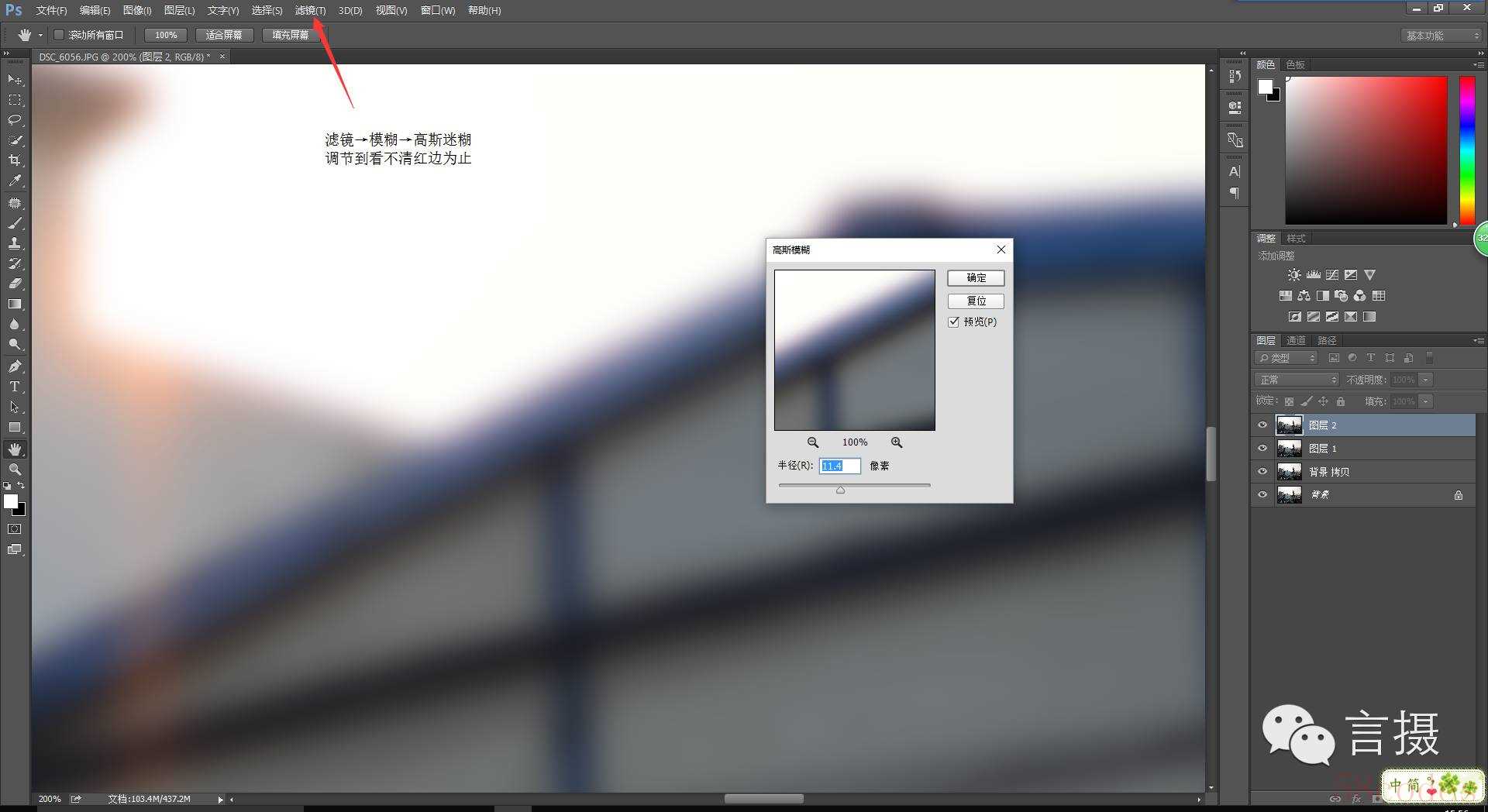Hide layer 背景 拷贝
The width and height of the screenshot is (1488, 812).
click(x=1262, y=471)
